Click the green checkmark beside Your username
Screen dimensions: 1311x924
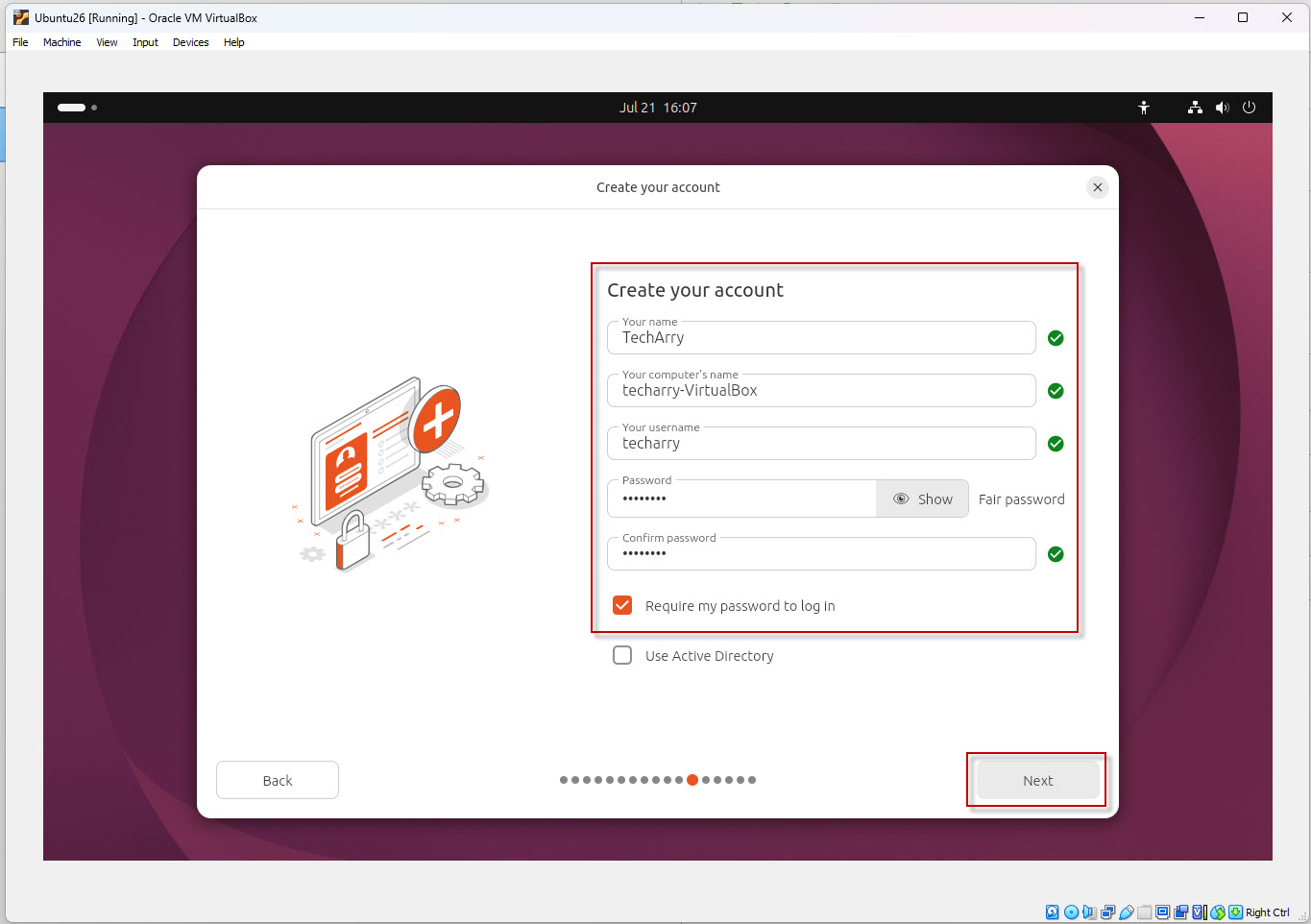coord(1056,444)
